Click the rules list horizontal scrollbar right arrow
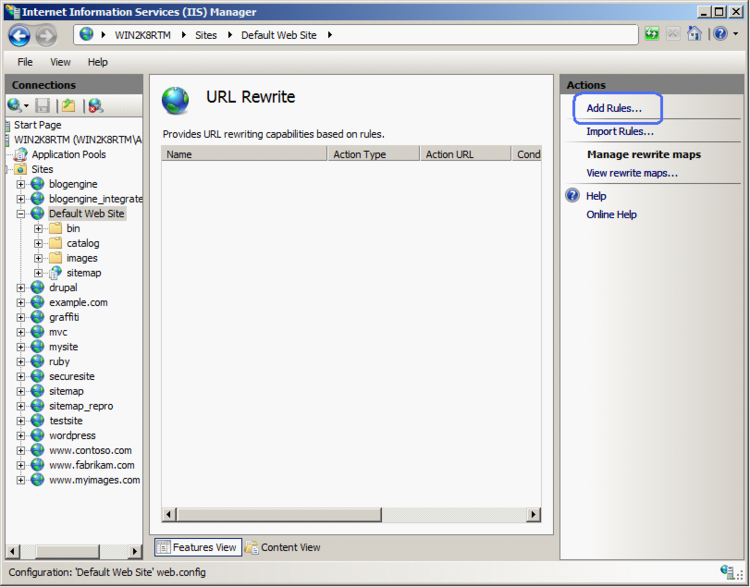 534,514
